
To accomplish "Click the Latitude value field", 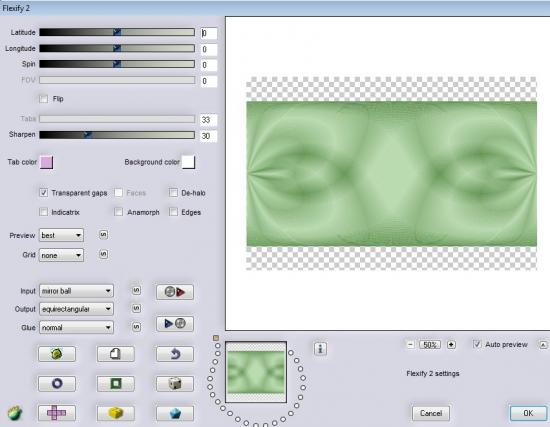I will pos(208,33).
